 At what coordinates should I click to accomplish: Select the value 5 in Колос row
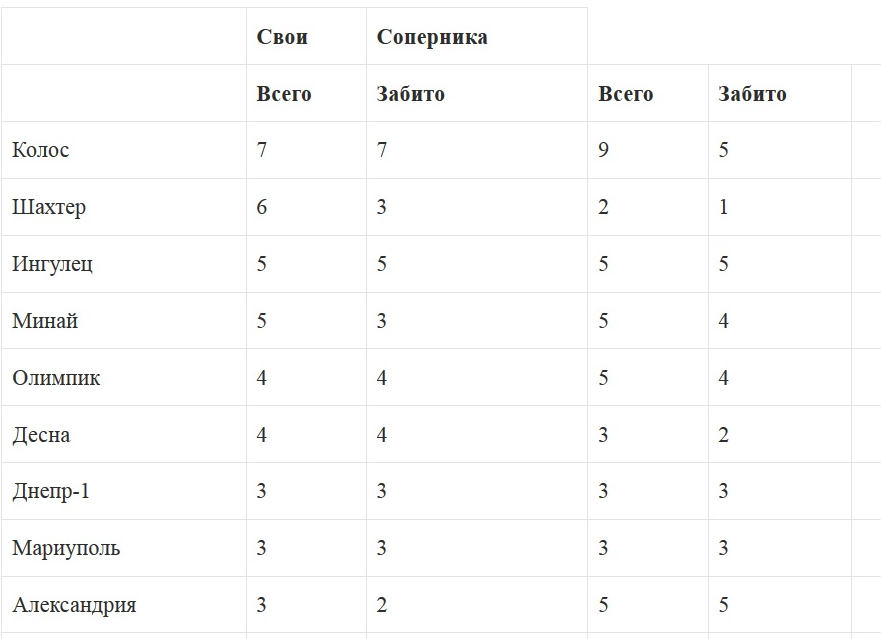coord(723,151)
